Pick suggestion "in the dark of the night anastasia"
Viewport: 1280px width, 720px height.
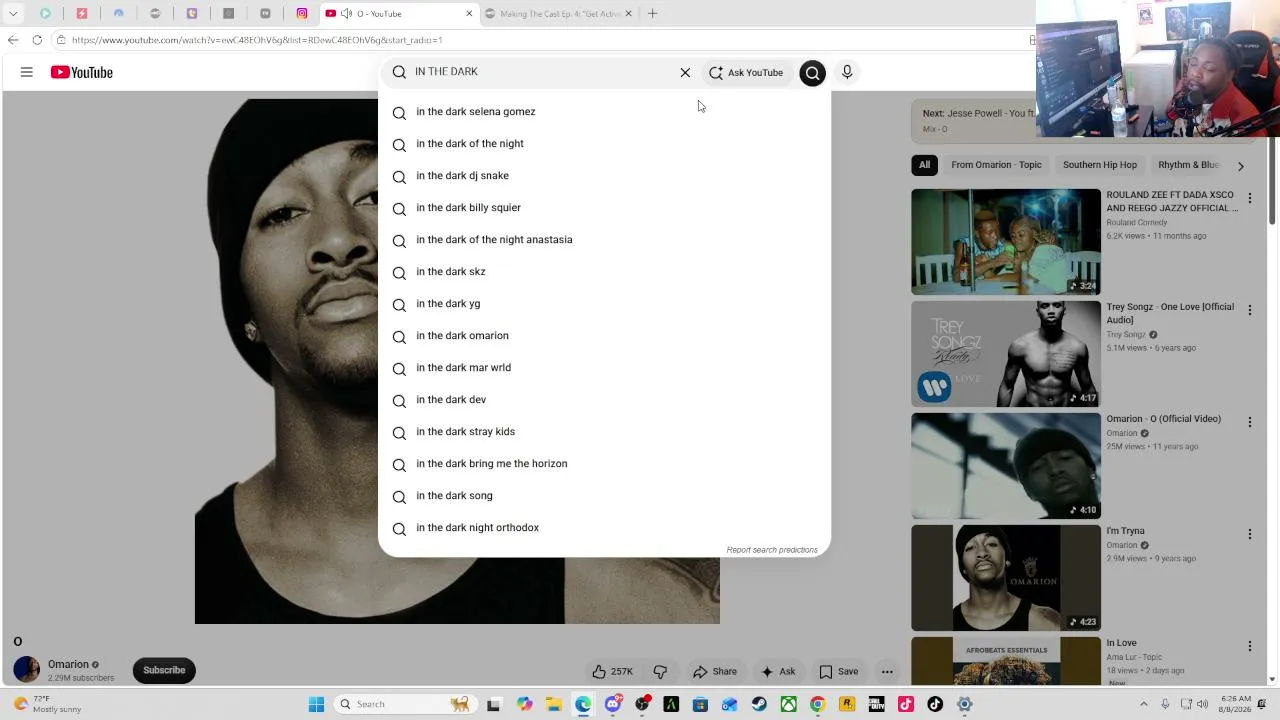[x=604, y=240]
